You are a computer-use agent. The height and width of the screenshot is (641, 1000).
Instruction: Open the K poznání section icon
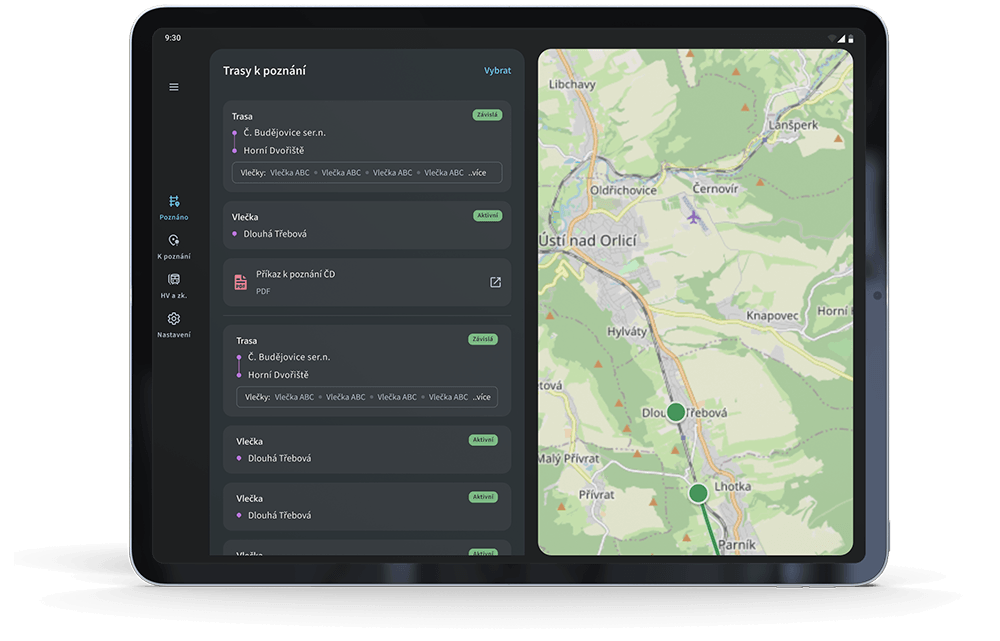174,241
